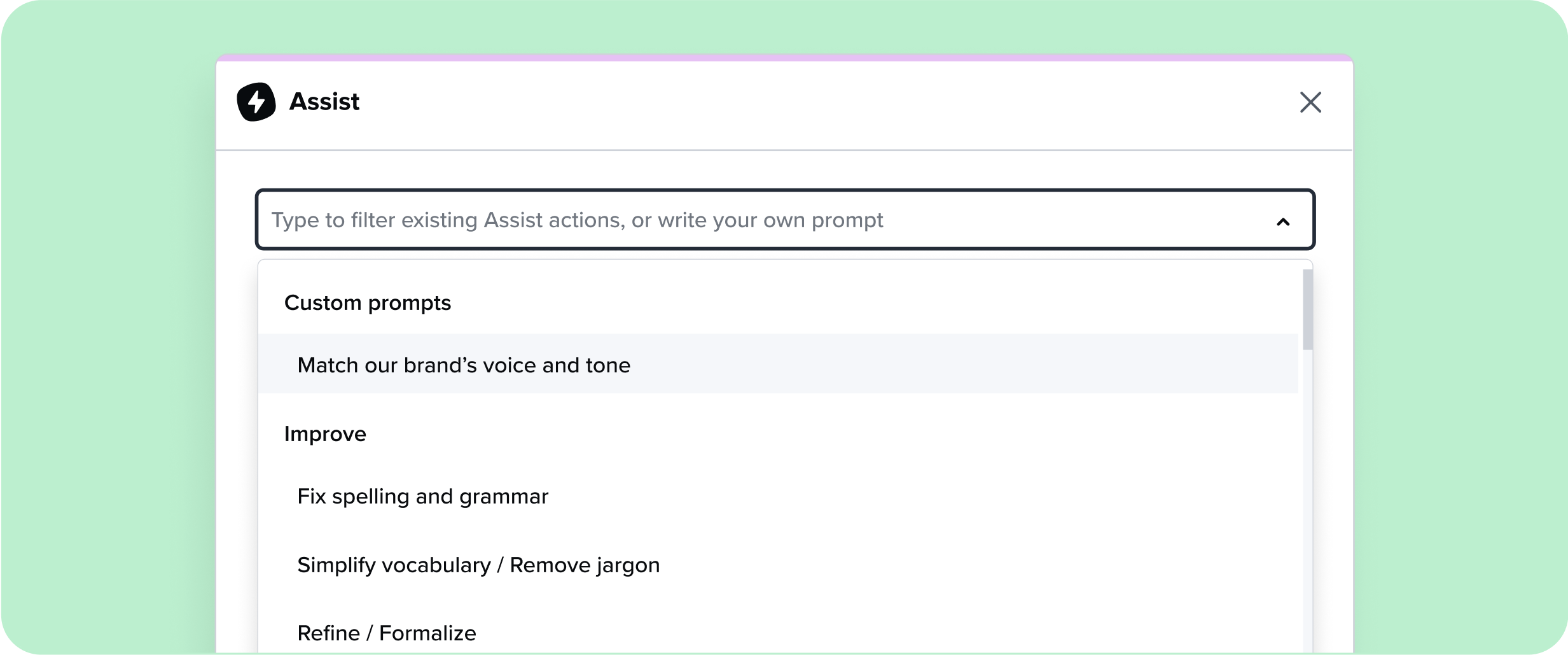1568x655 pixels.
Task: Click the "Assist" dialog title text
Action: [324, 102]
